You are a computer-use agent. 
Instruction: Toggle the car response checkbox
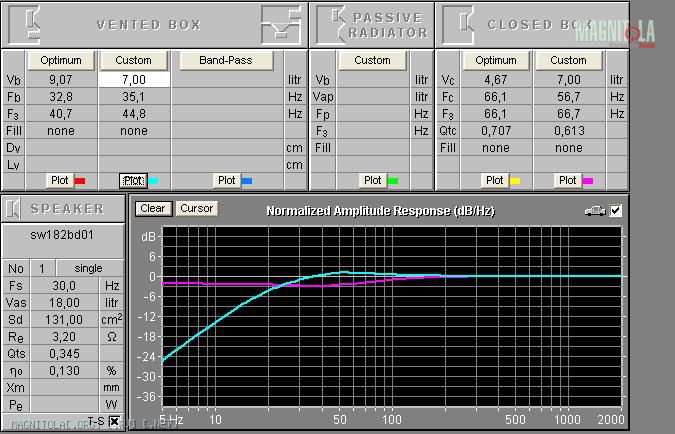tap(616, 211)
